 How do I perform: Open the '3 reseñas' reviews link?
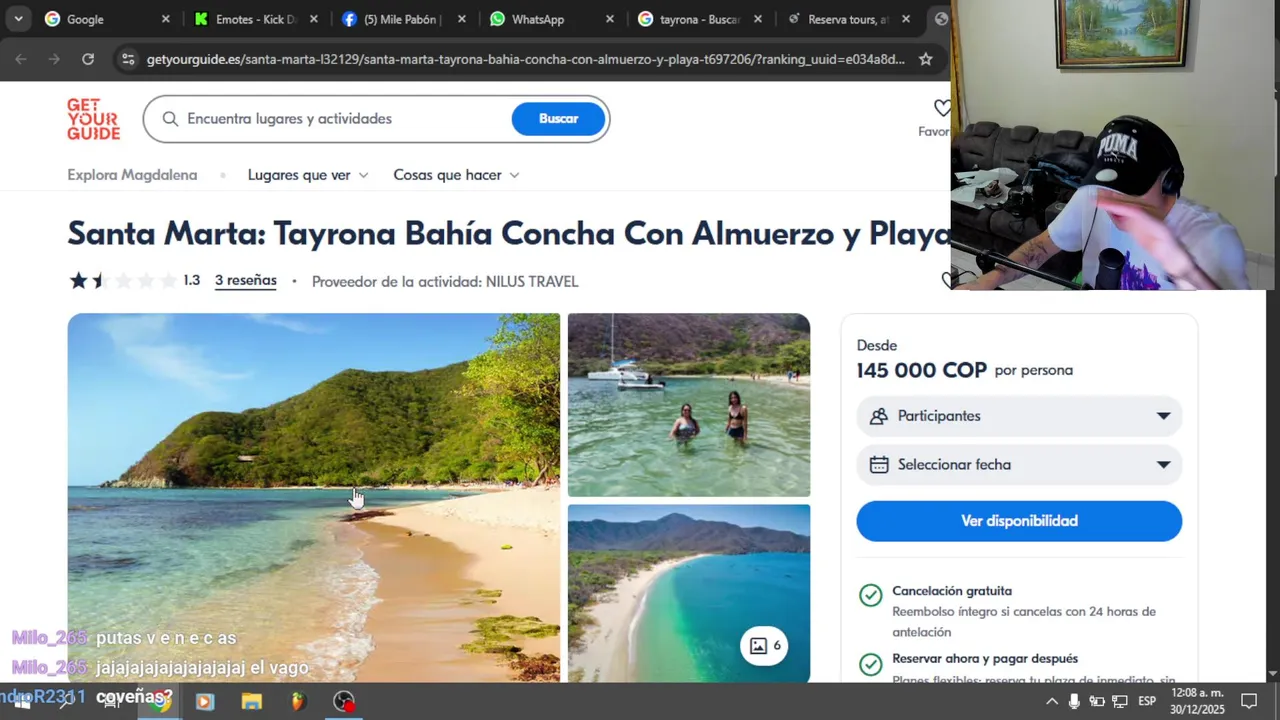[x=246, y=281]
